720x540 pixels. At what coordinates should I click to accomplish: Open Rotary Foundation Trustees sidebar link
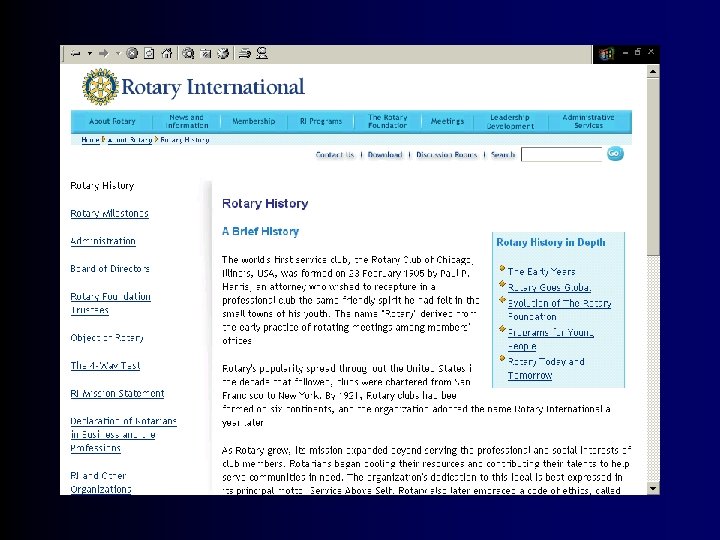coord(110,303)
